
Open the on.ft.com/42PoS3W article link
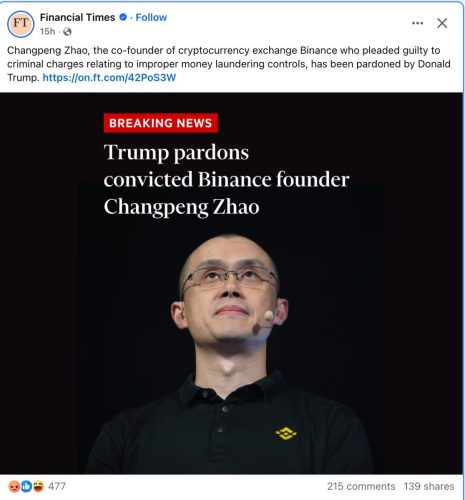(109, 78)
